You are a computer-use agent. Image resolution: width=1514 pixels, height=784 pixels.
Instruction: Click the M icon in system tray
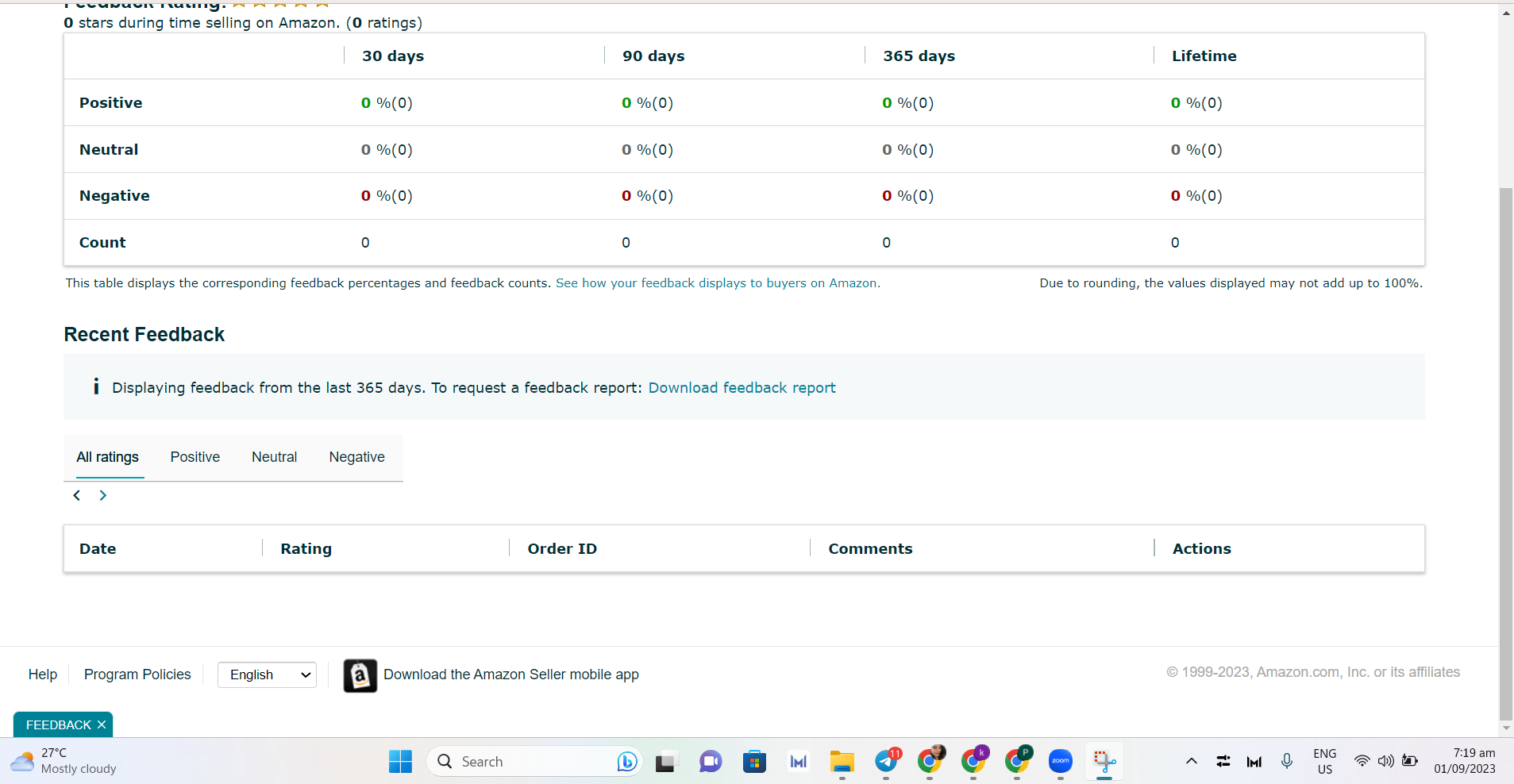1254,762
